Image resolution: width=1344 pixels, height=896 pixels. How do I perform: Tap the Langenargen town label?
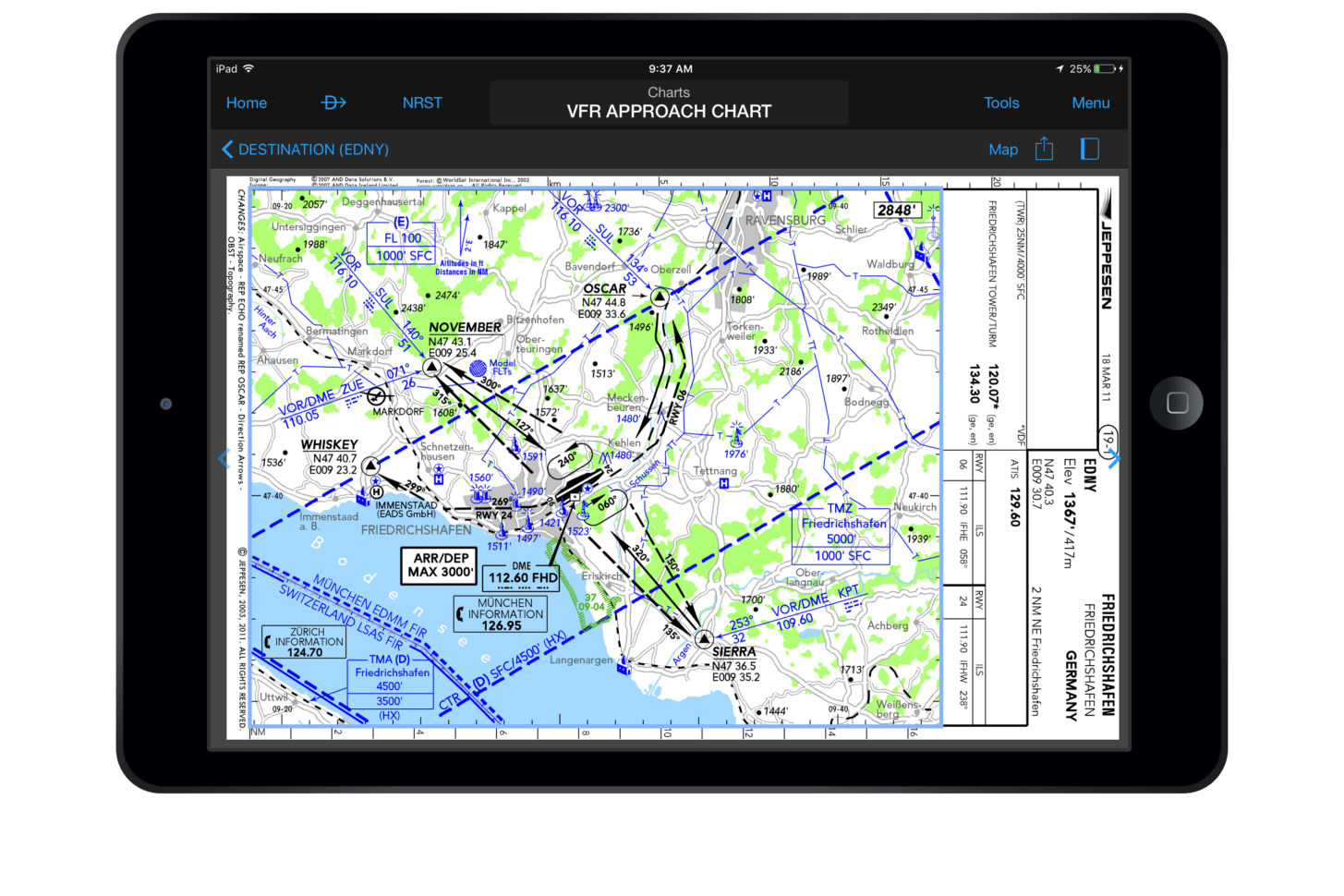582,660
